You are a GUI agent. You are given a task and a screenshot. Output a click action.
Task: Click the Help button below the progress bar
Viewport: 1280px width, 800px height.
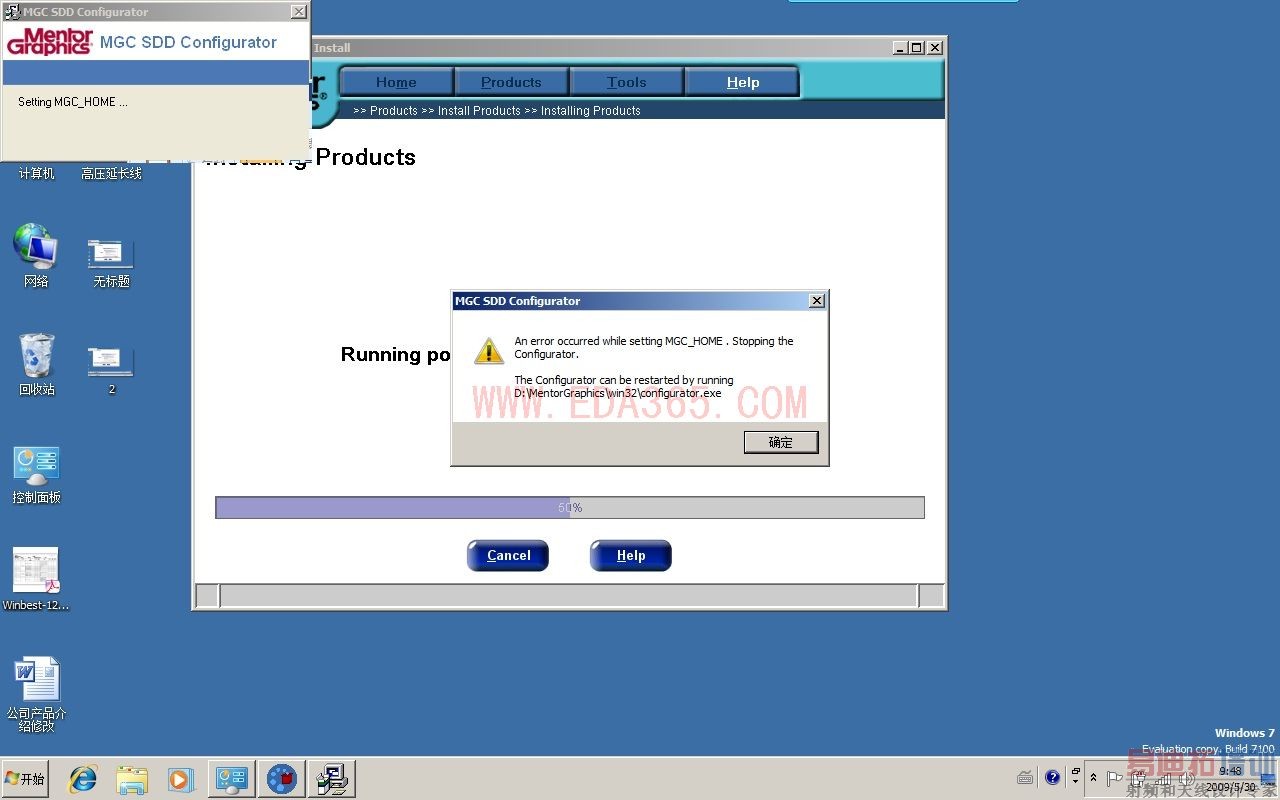point(631,556)
